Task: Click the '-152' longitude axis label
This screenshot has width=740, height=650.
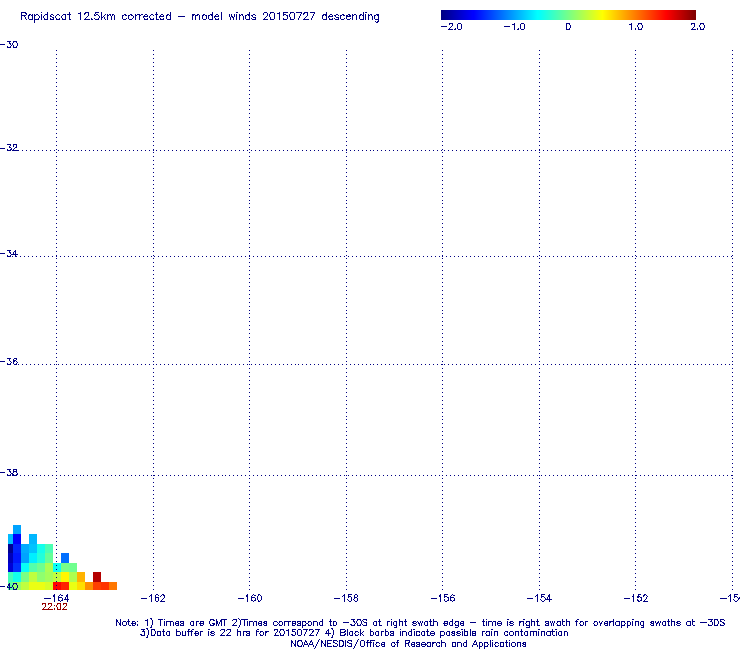Action: (x=636, y=599)
